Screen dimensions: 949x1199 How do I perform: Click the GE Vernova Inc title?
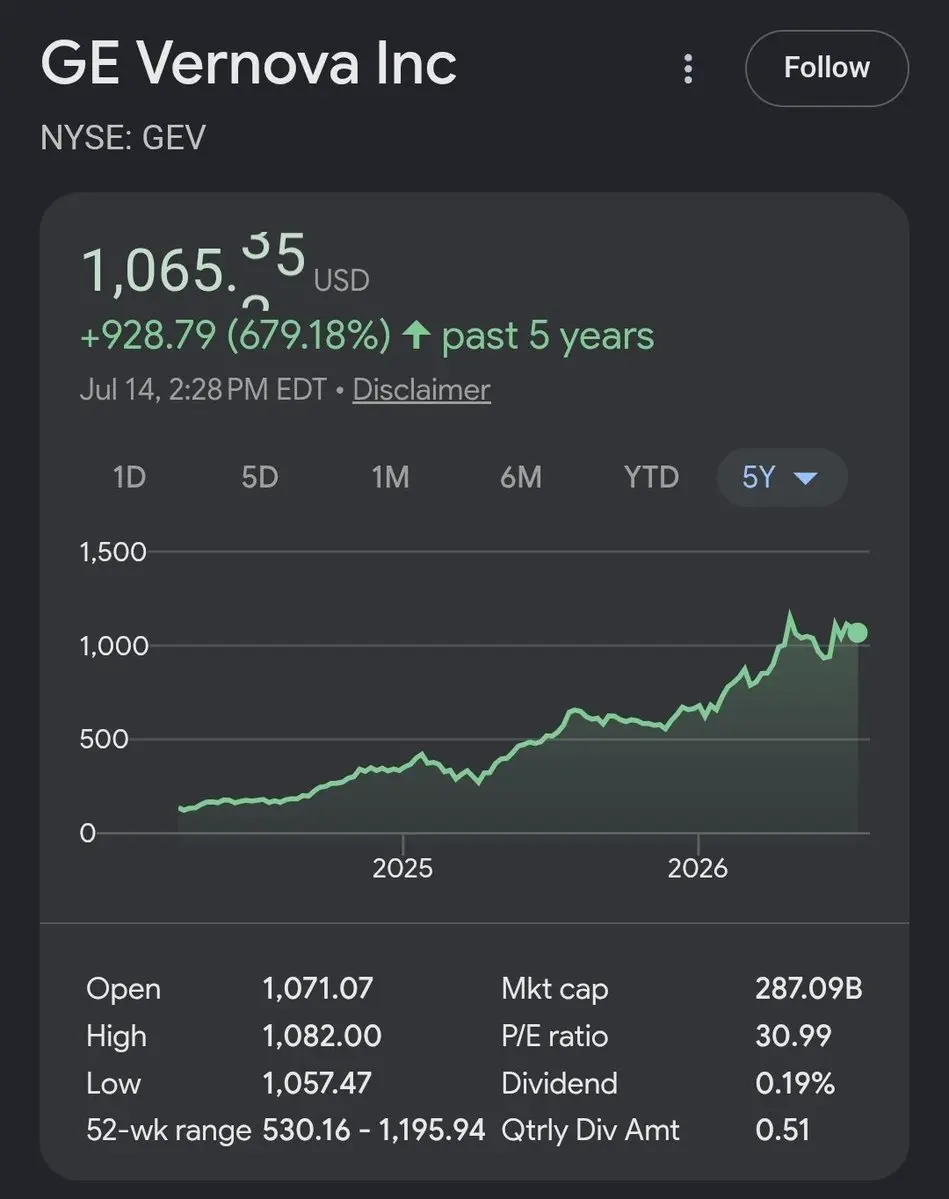point(249,63)
